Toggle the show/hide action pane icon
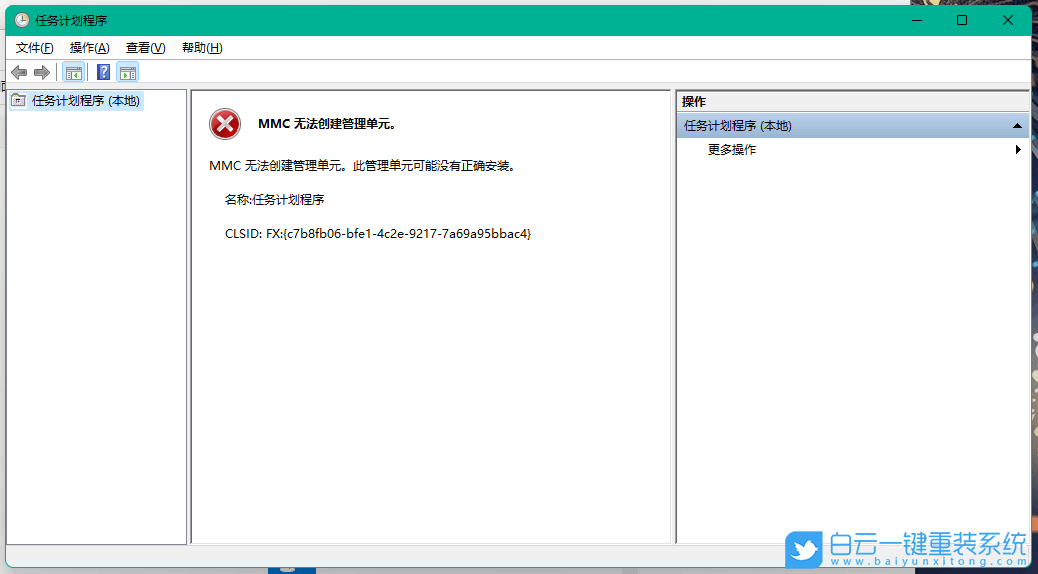The height and width of the screenshot is (574, 1038). pos(128,72)
